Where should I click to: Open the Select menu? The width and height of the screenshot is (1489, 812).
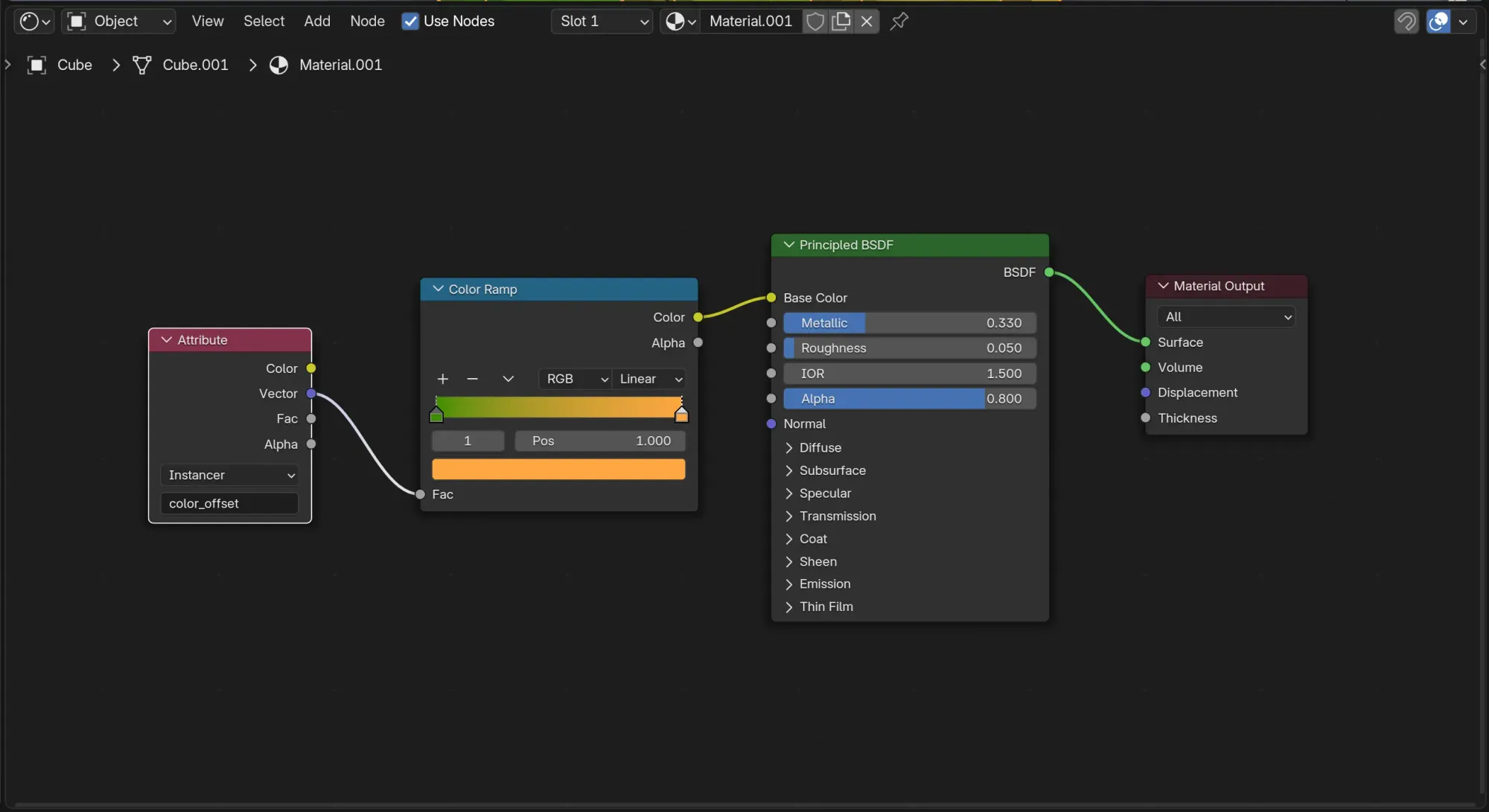click(x=264, y=21)
